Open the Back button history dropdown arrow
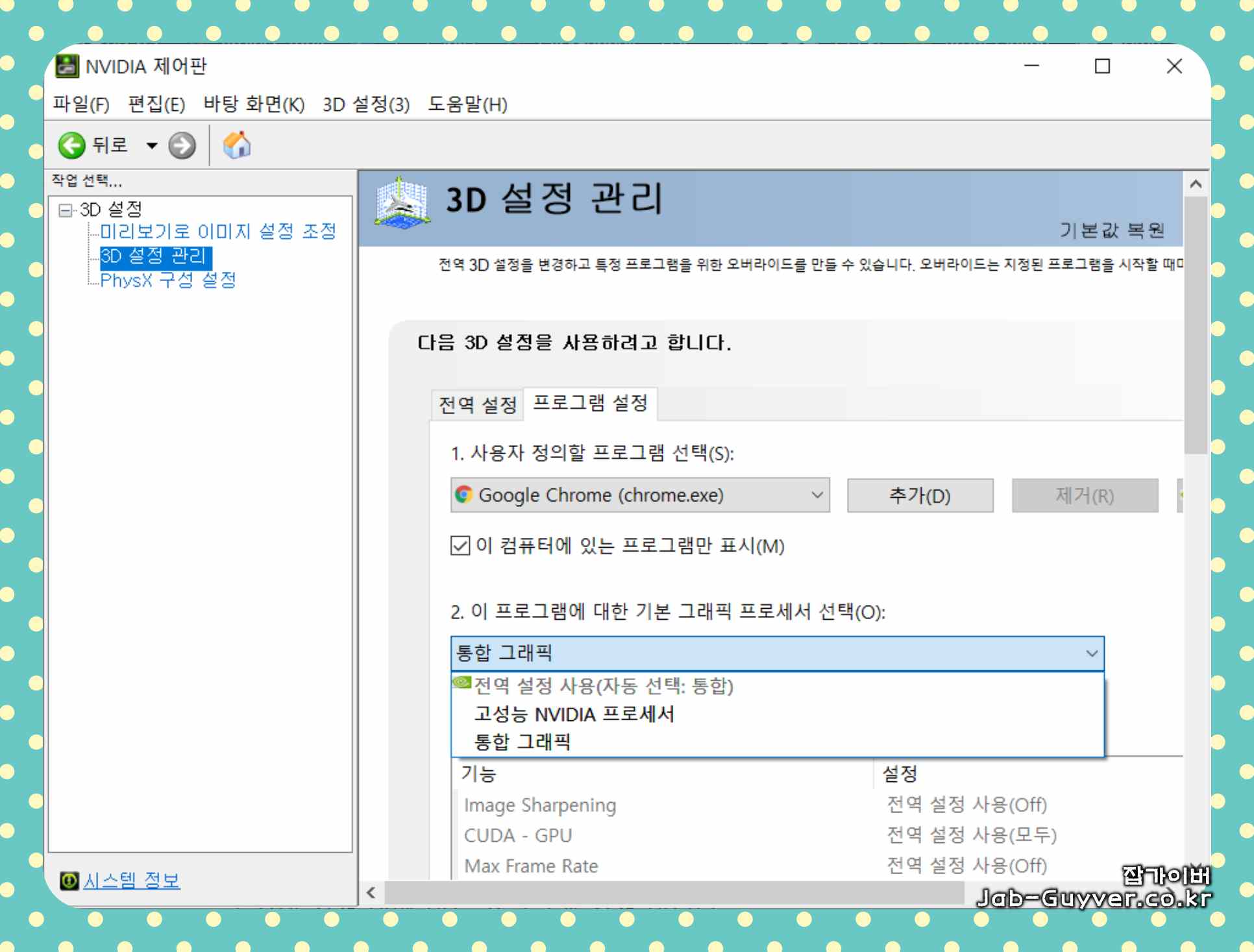1254x952 pixels. coord(152,145)
